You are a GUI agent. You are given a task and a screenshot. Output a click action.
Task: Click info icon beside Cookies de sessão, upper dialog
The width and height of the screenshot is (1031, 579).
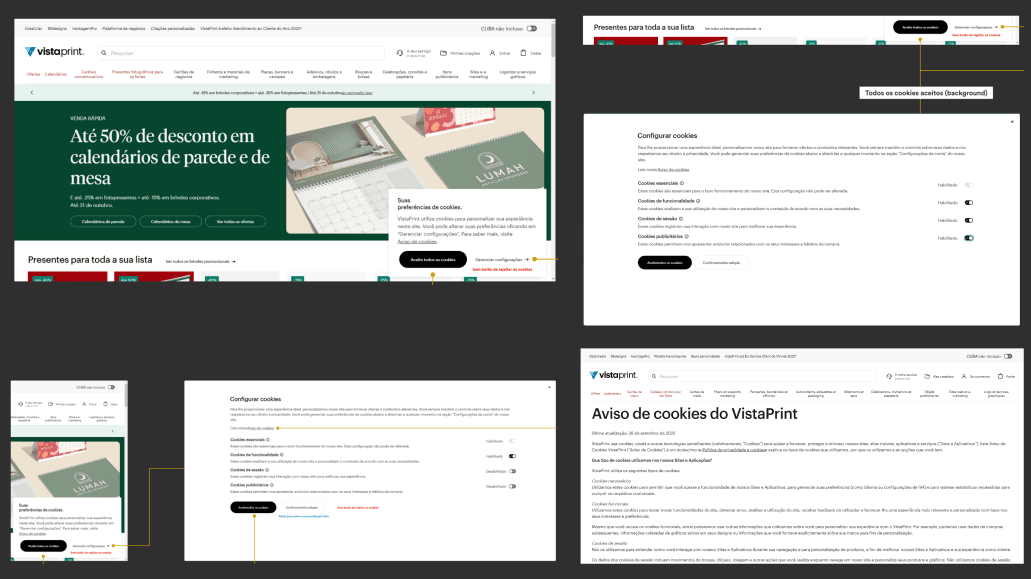coord(681,219)
